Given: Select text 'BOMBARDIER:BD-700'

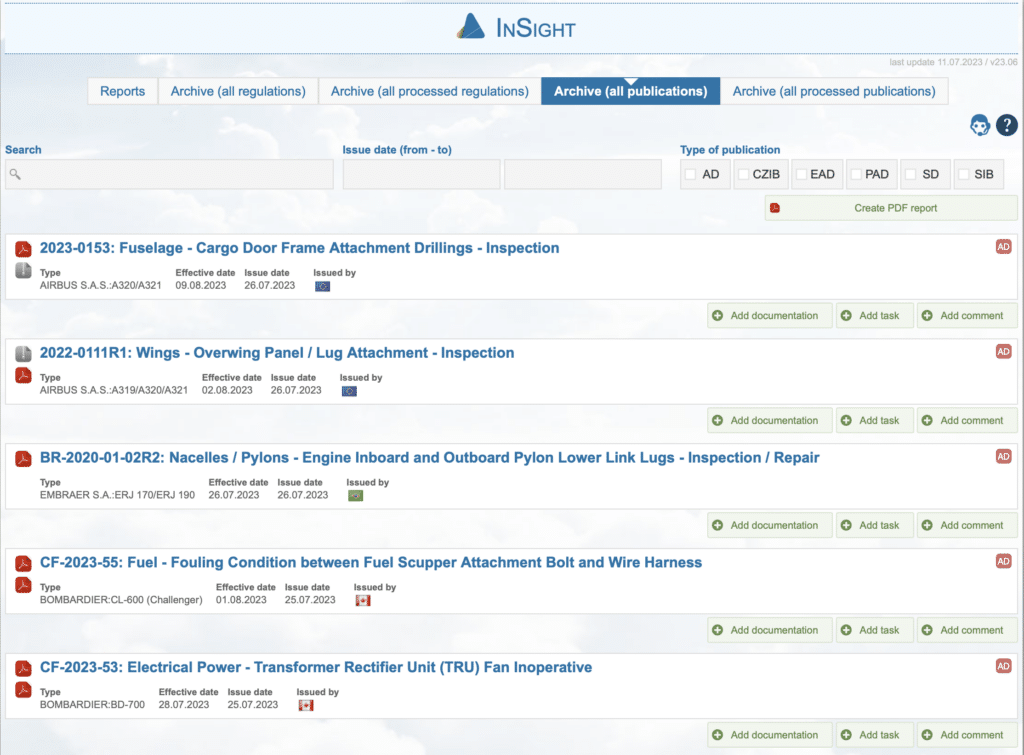Looking at the screenshot, I should (92, 705).
